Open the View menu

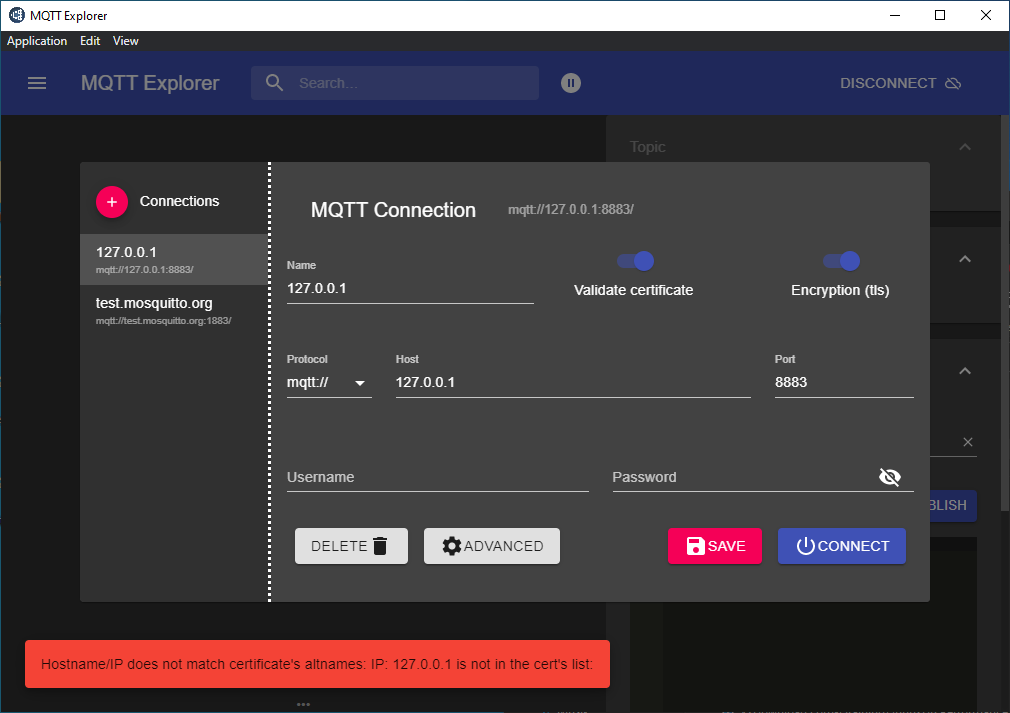pyautogui.click(x=126, y=41)
